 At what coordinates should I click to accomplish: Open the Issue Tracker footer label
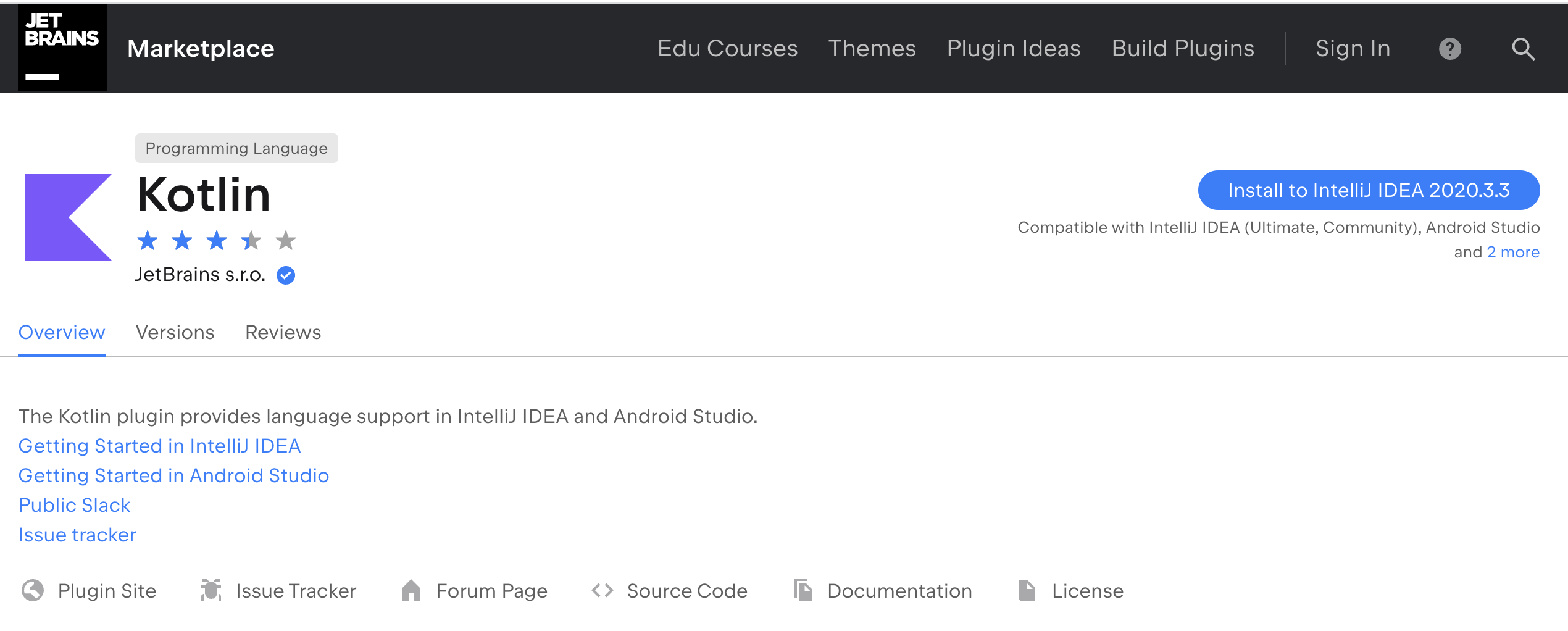pyautogui.click(x=296, y=591)
